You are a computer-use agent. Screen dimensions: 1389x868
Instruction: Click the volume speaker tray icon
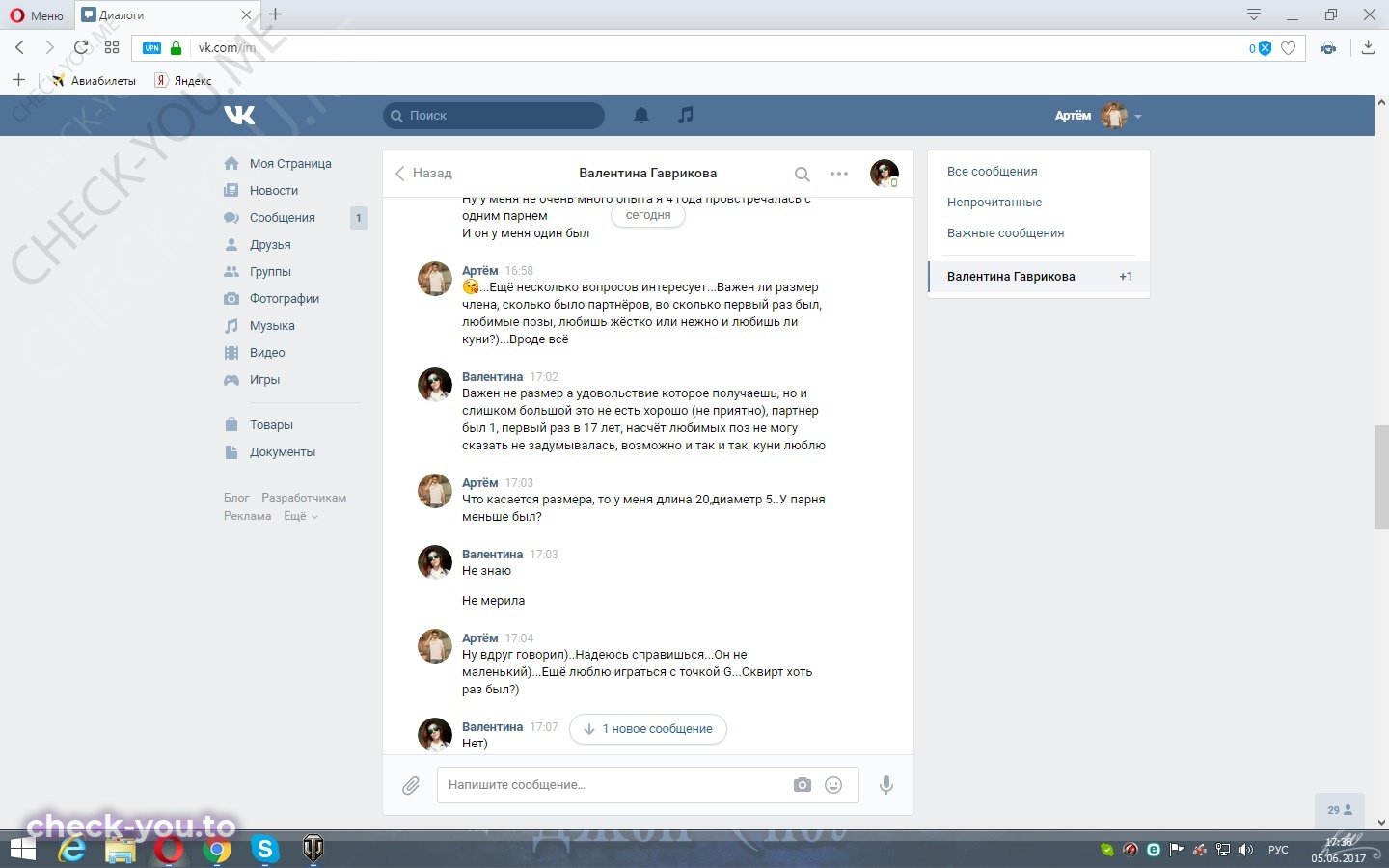click(x=1245, y=850)
